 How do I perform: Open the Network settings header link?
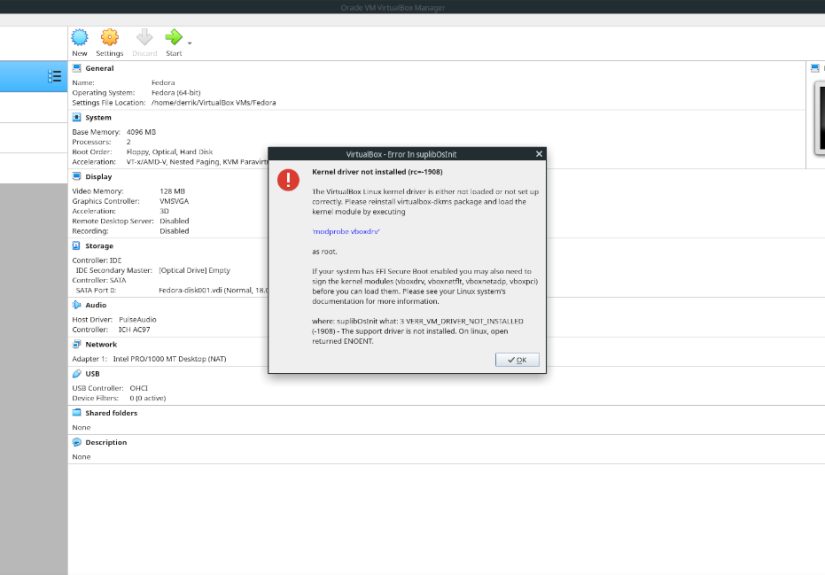[x=101, y=345]
